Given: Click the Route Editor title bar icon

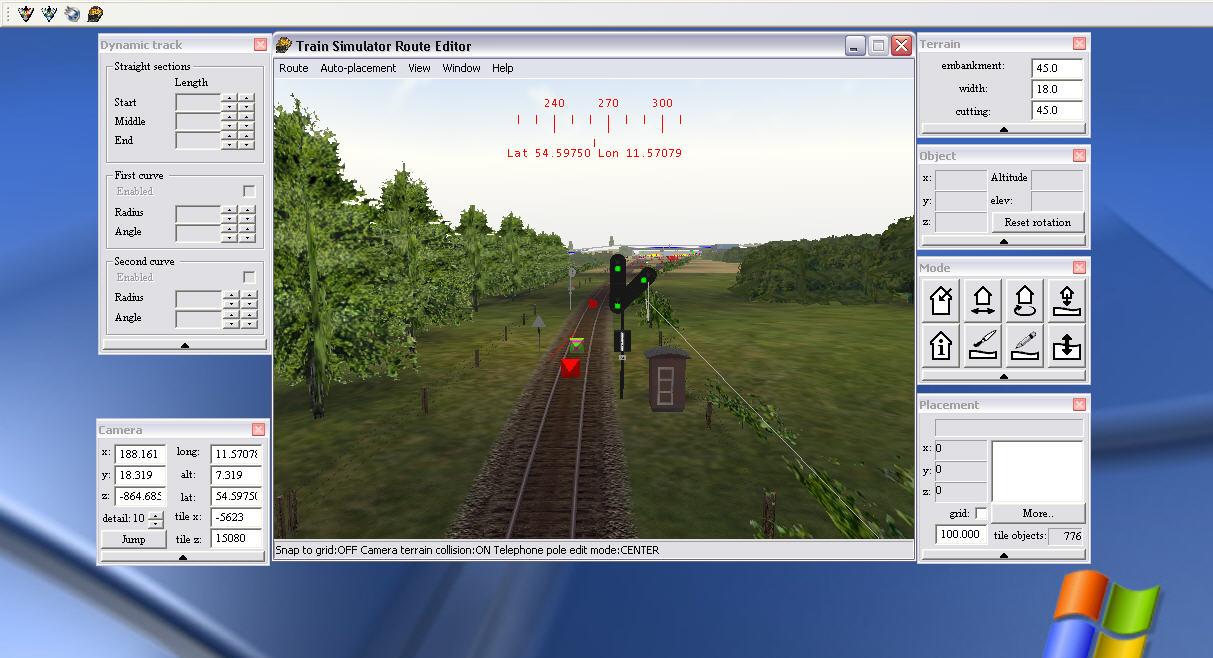Looking at the screenshot, I should point(284,45).
